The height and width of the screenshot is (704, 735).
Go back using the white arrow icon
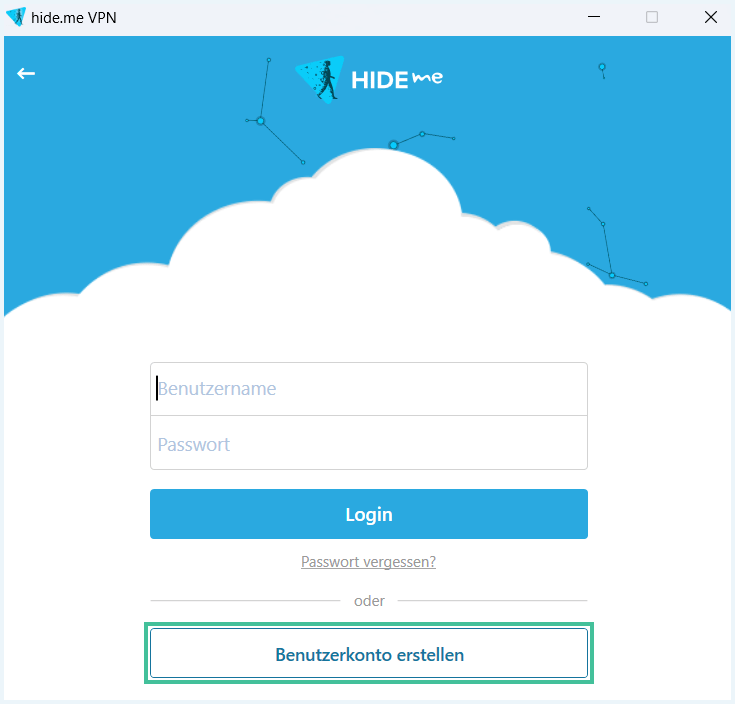point(26,74)
